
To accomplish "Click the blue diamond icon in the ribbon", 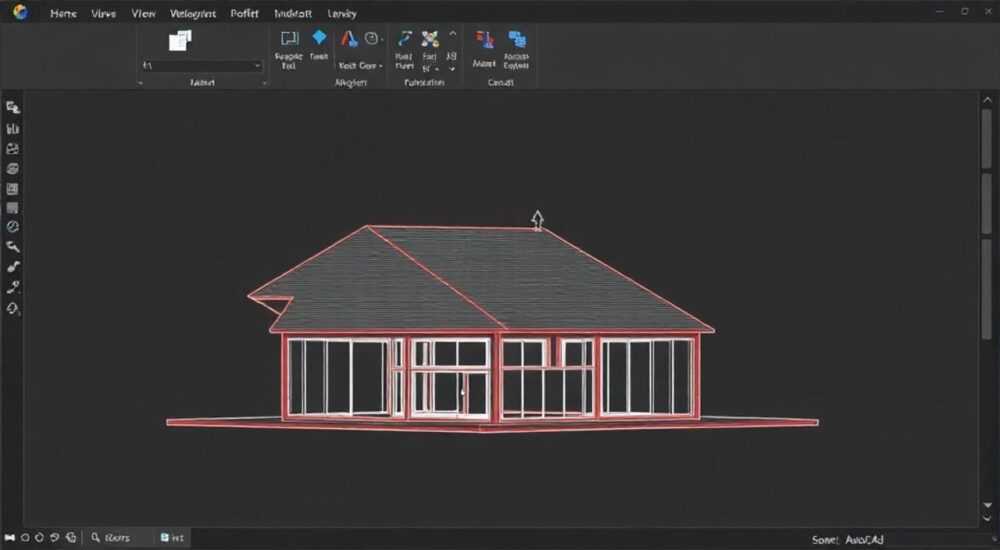I will click(319, 38).
